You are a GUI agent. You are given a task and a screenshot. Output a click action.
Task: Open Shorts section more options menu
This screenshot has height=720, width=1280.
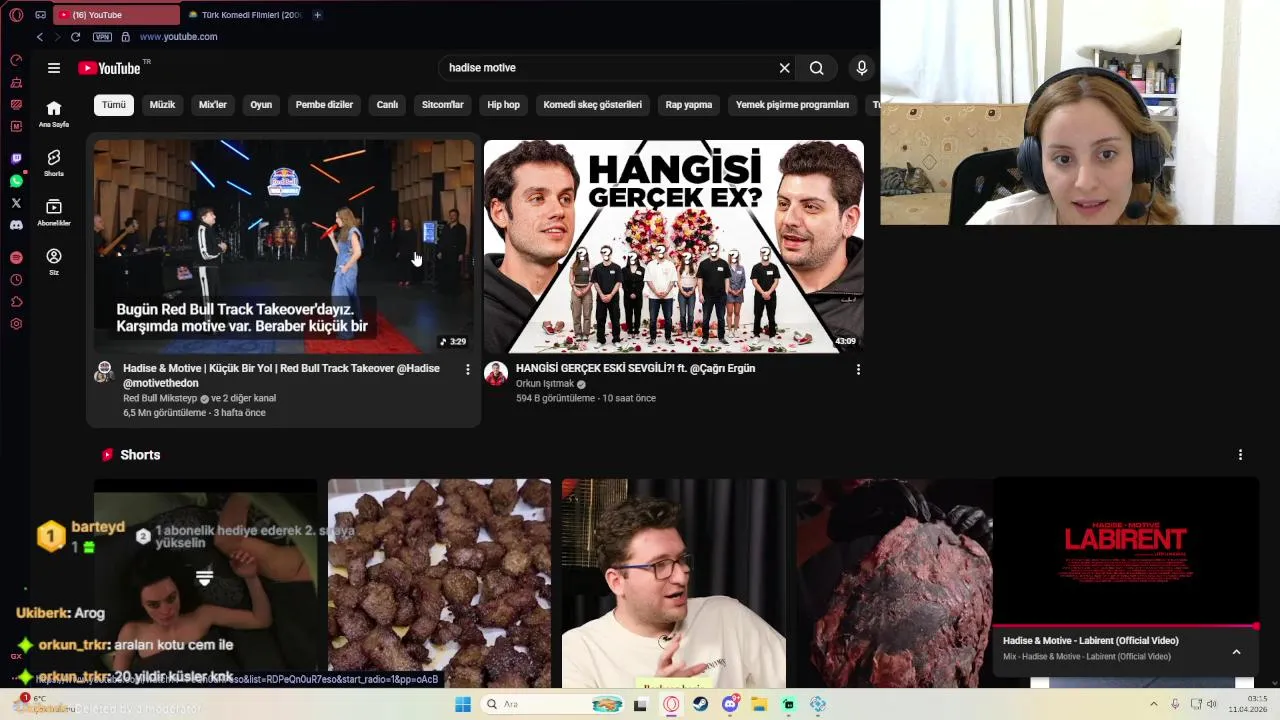tap(1240, 455)
